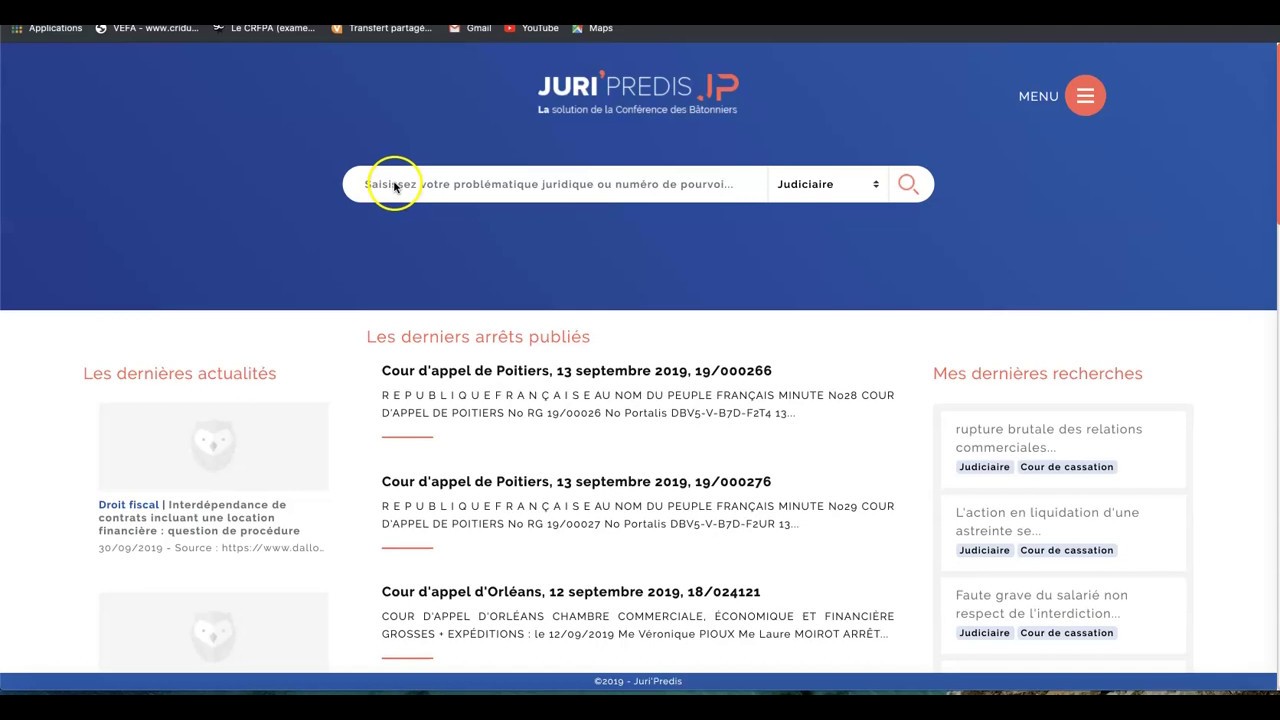The image size is (1280, 720).
Task: Open the Judiciaire jurisdiction dropdown
Action: coord(828,184)
